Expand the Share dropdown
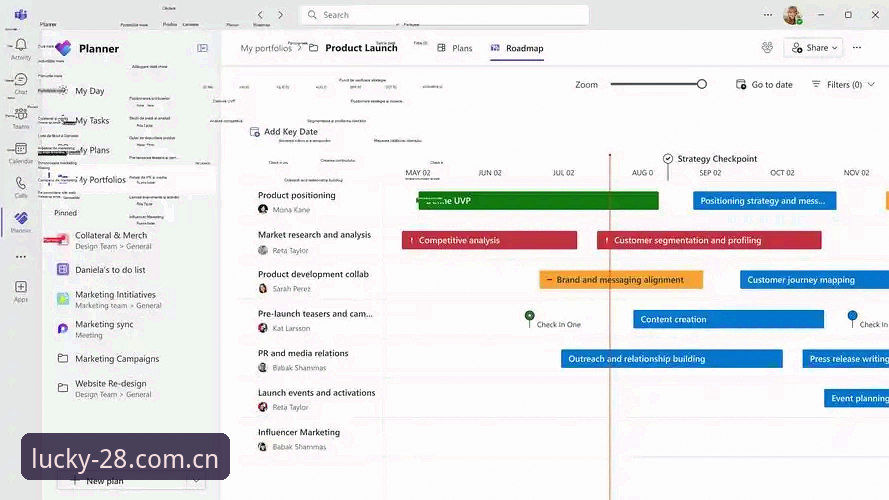 813,48
